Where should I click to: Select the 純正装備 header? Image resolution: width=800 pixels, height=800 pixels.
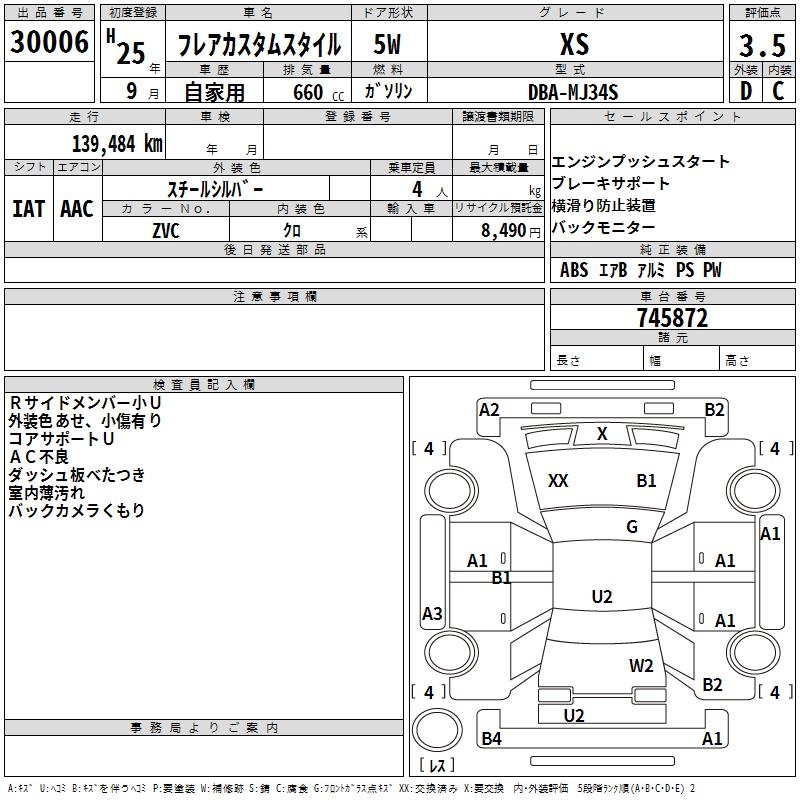(x=672, y=249)
